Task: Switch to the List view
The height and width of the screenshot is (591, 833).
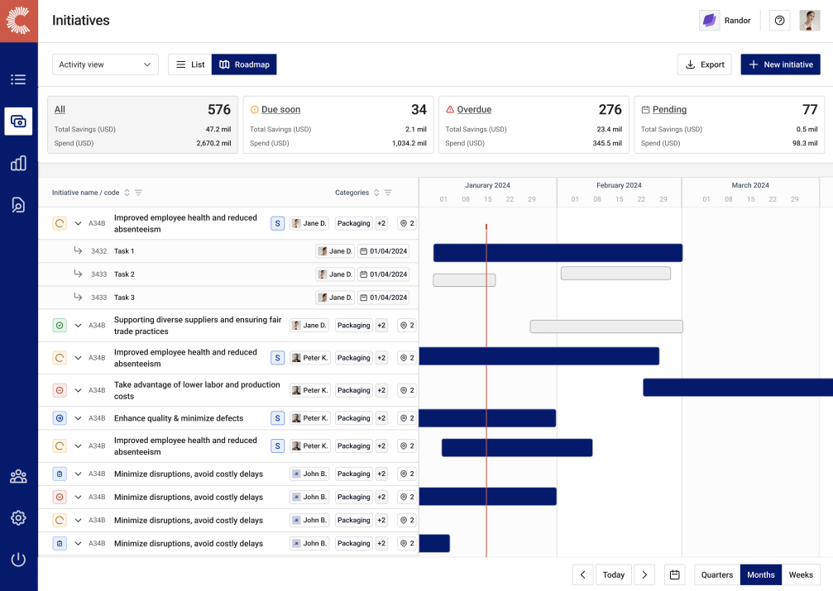Action: point(189,63)
